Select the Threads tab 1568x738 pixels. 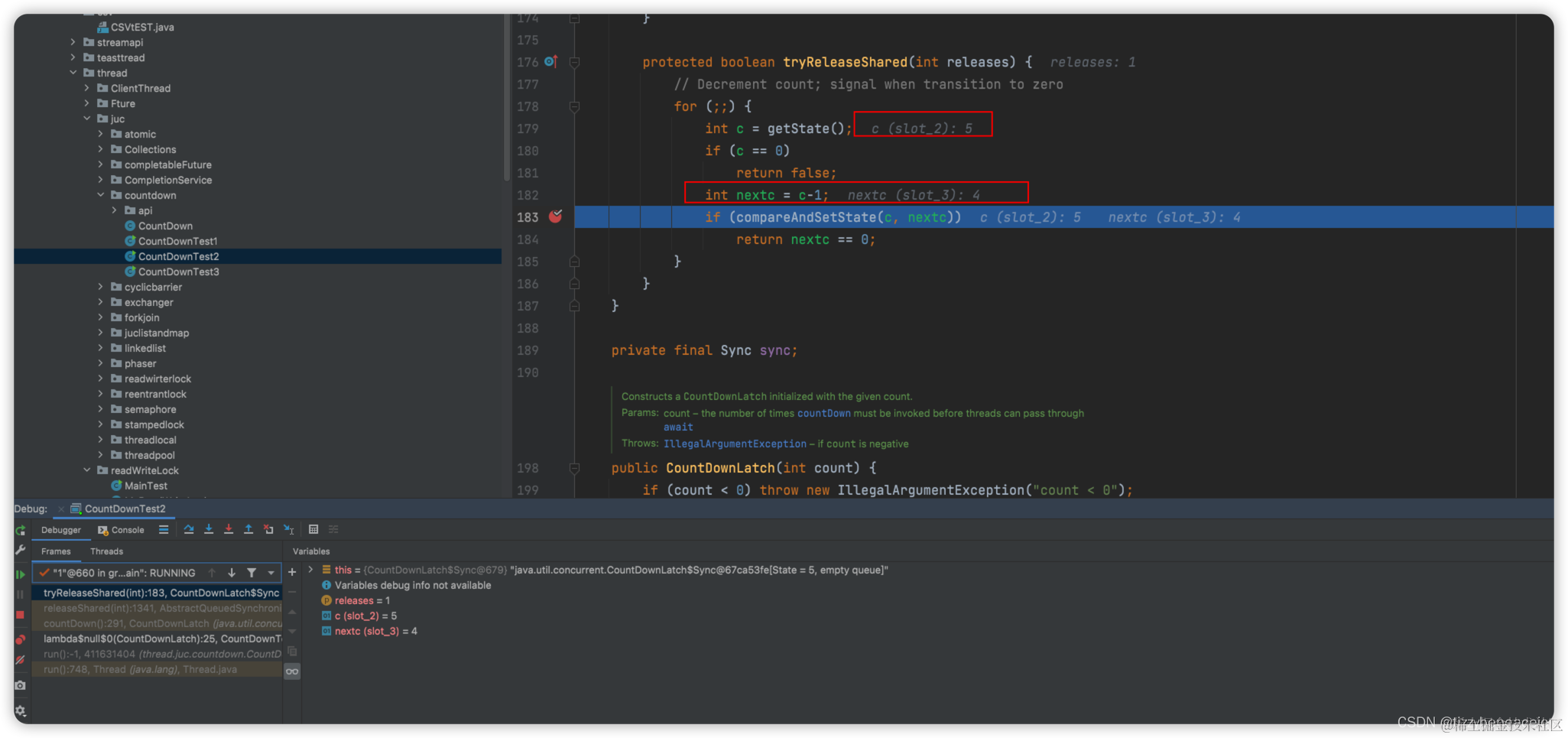coord(106,551)
